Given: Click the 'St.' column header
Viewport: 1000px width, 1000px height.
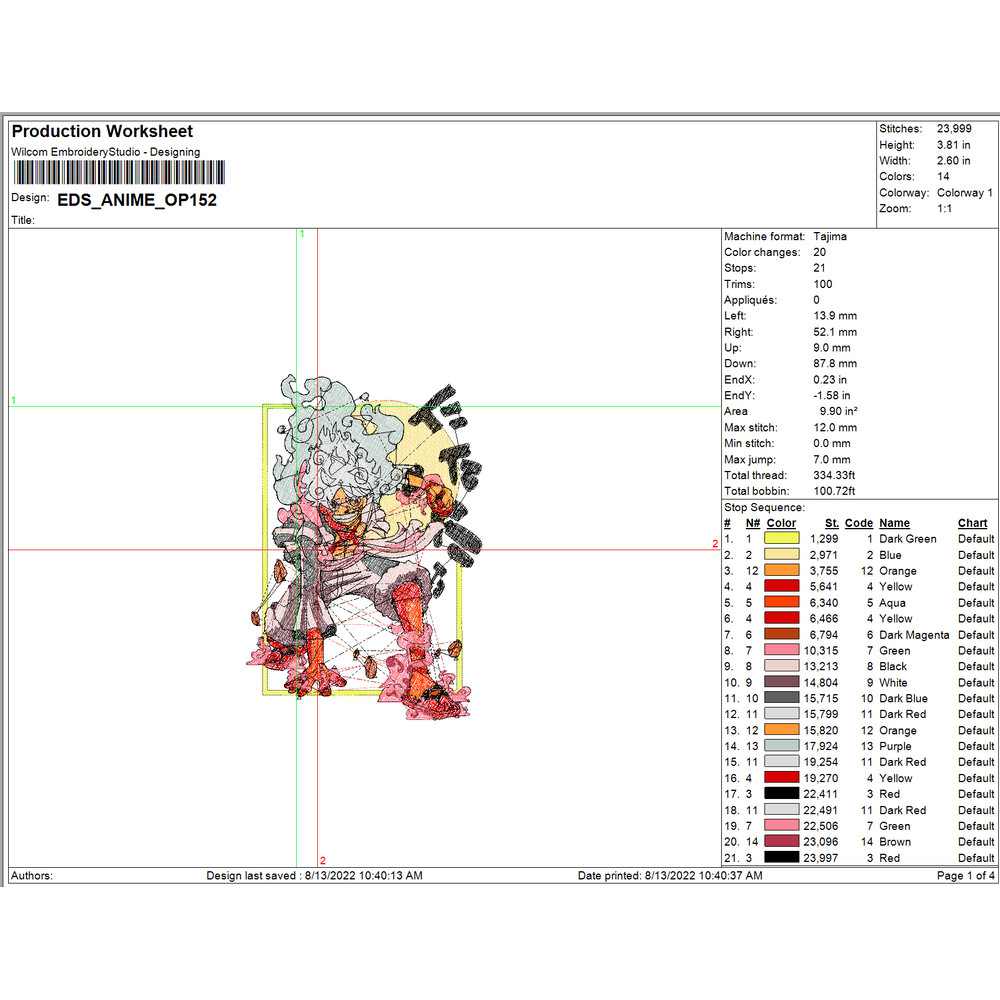Looking at the screenshot, I should point(831,523).
